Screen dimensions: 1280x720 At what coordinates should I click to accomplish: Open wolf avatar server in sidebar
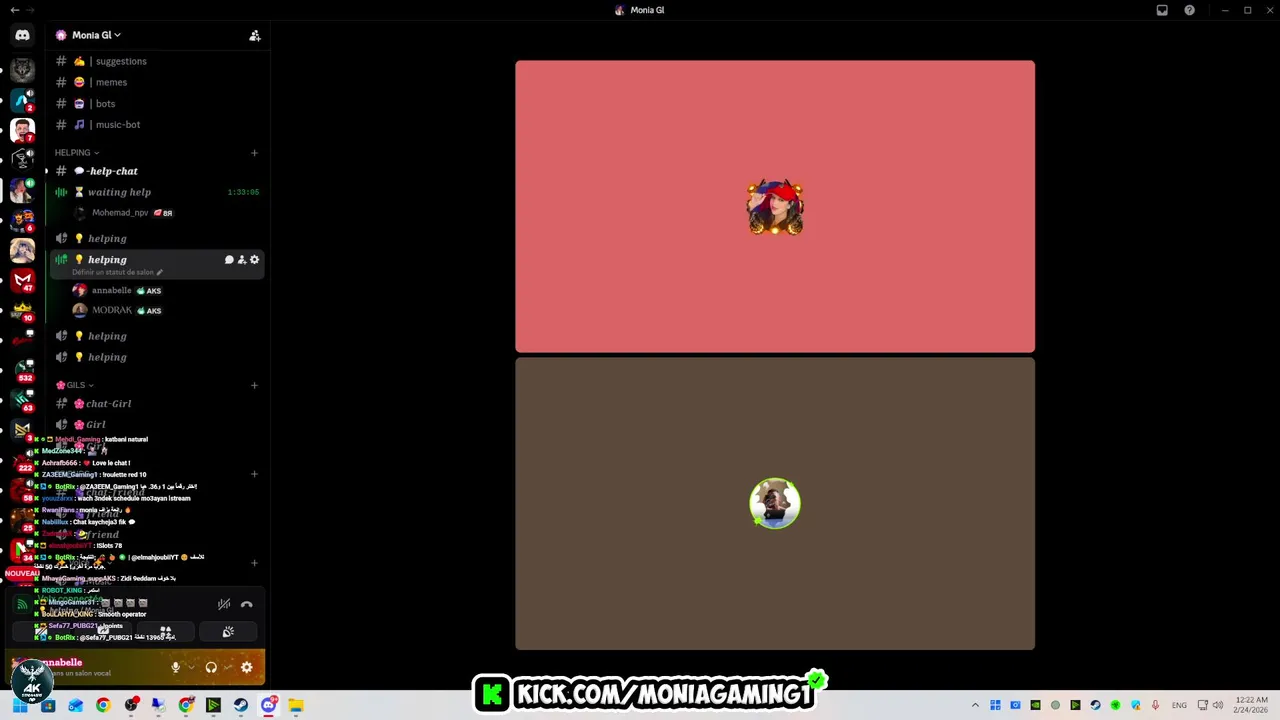coord(22,69)
